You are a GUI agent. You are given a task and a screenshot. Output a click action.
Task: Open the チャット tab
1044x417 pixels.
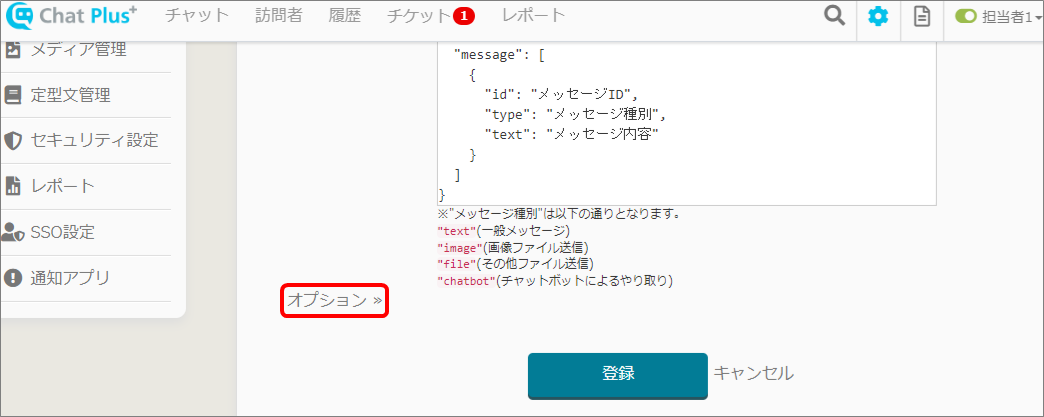click(197, 16)
